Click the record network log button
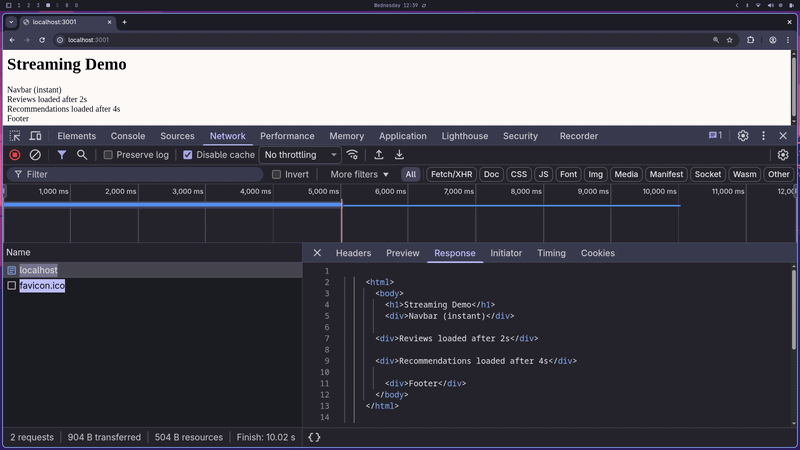The width and height of the screenshot is (800, 450). coord(15,155)
